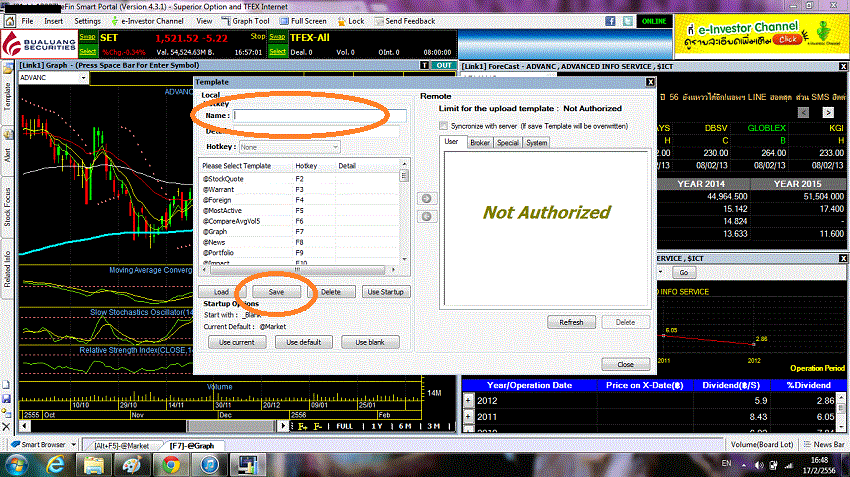Viewport: 850px width, 477px height.
Task: Click the X icon in left sidebar
Action: click(7, 427)
